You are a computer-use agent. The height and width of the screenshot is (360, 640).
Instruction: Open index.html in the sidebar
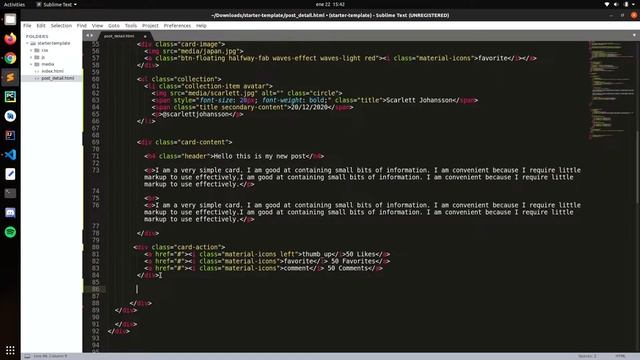click(x=52, y=71)
